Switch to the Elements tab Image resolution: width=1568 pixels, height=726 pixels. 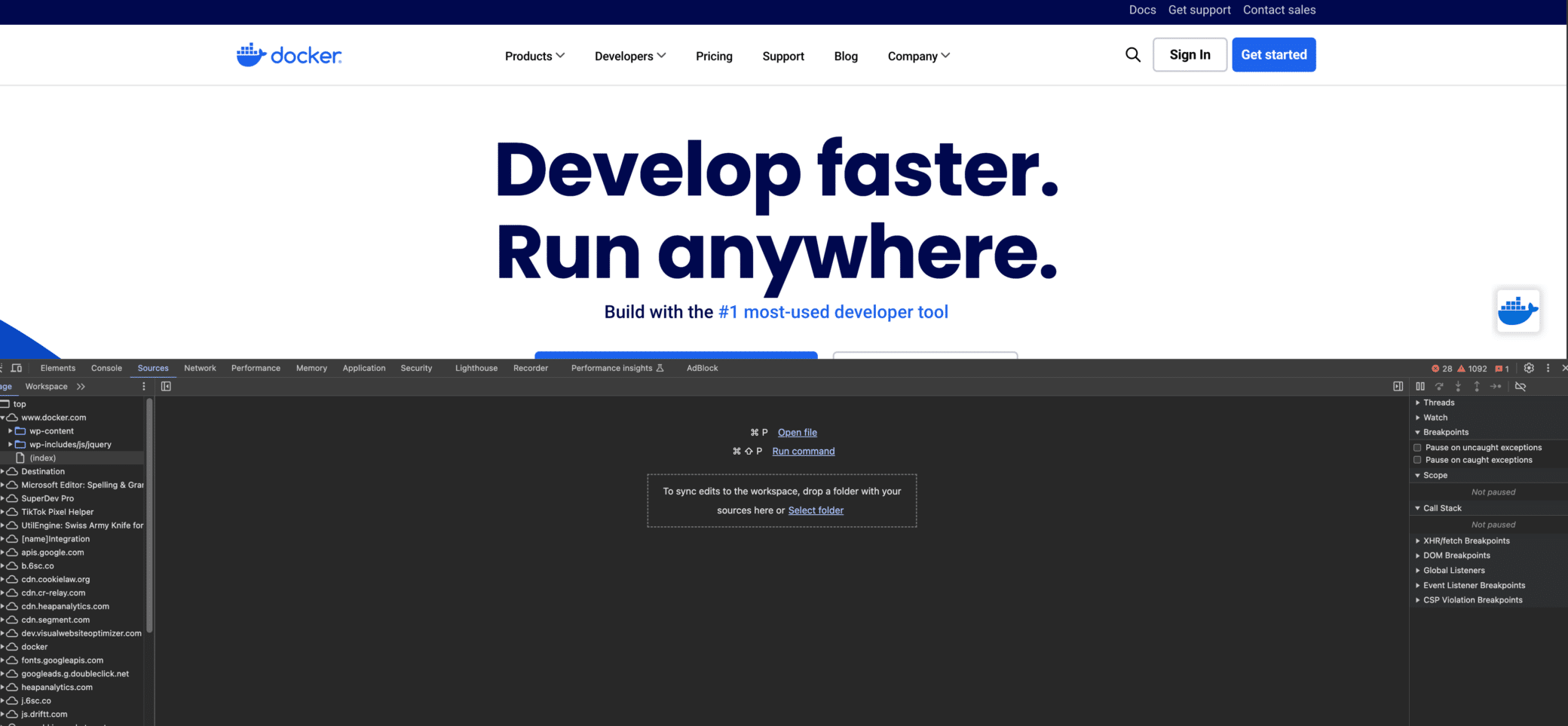click(x=58, y=368)
